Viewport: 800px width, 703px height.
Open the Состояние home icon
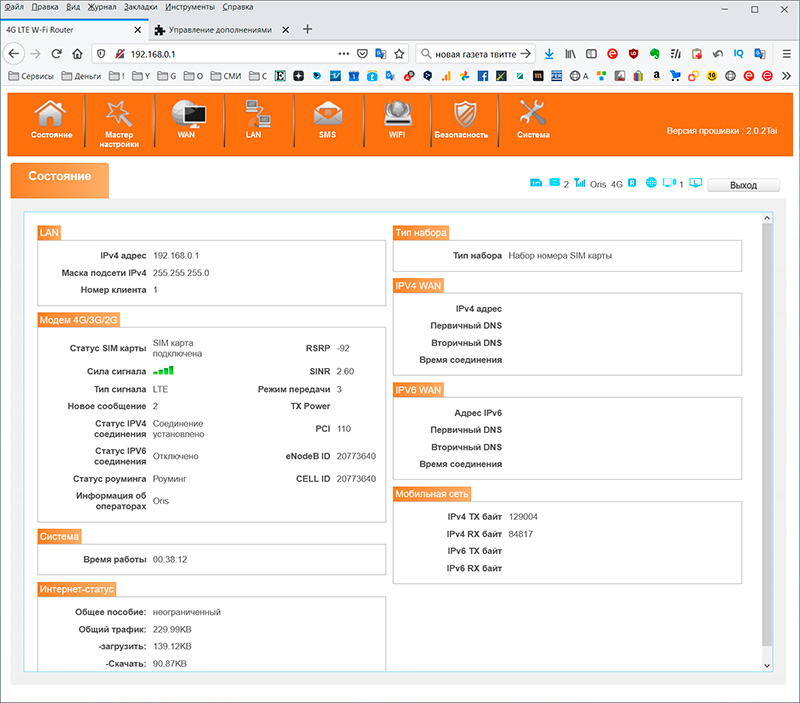(51, 114)
